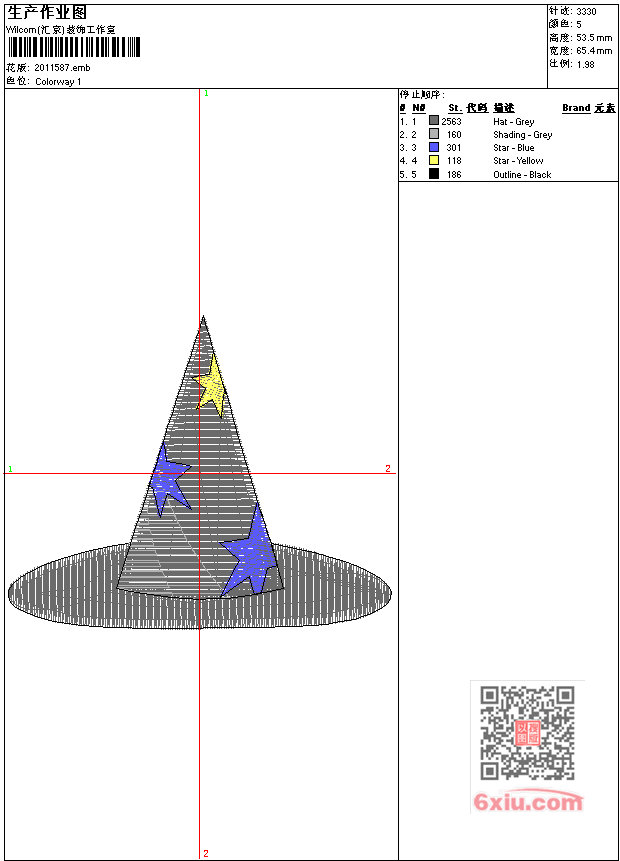Click the Brand column header

576,108
